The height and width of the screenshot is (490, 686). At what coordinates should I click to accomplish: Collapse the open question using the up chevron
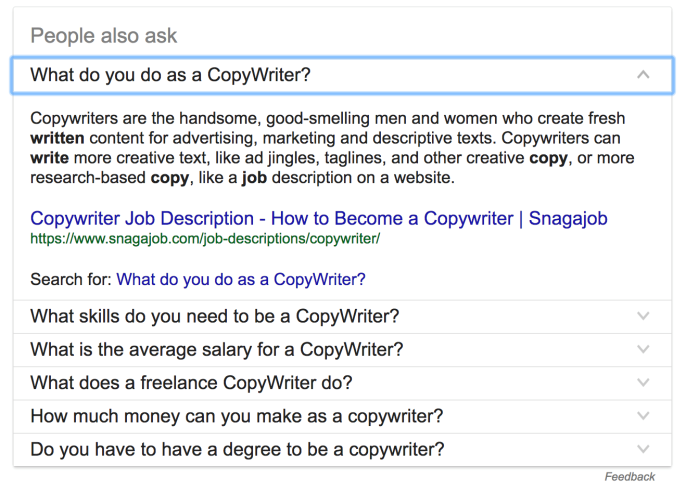click(x=643, y=75)
